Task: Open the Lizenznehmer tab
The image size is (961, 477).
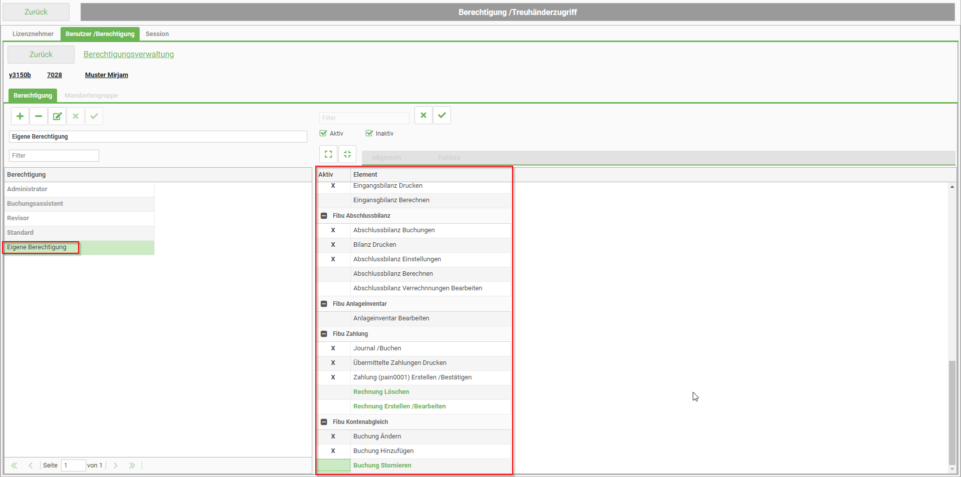Action: pos(33,34)
